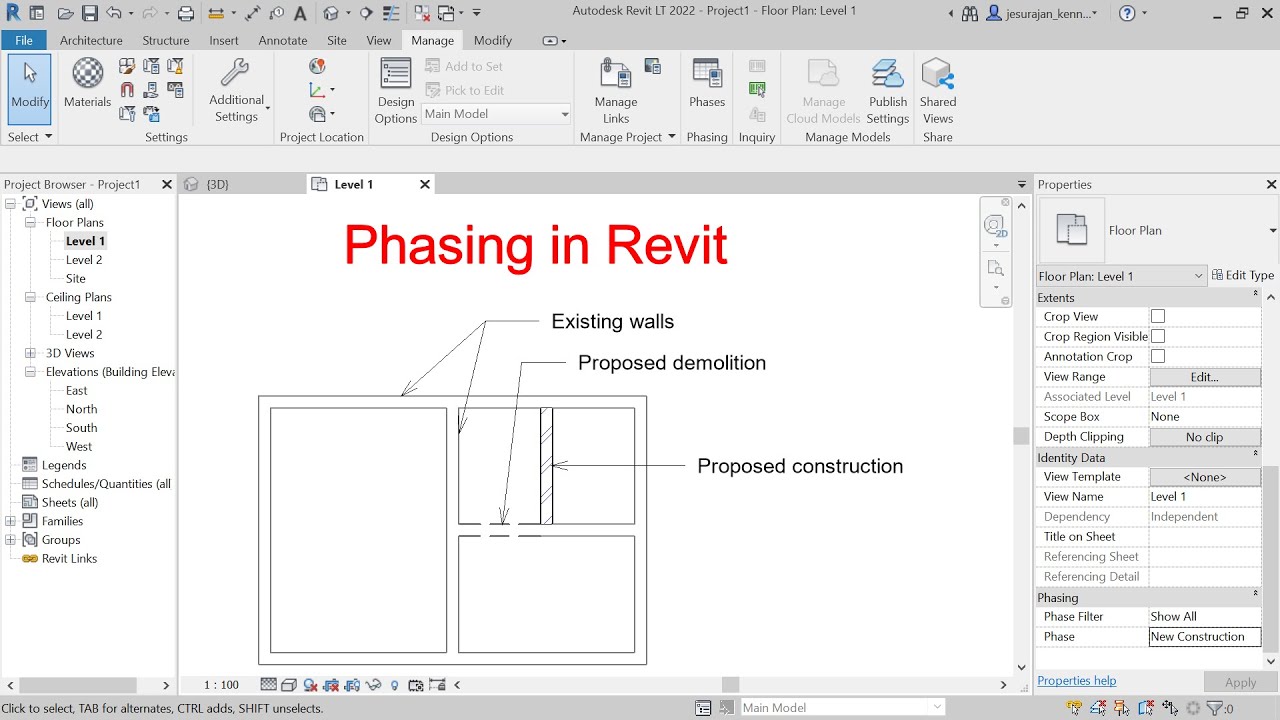This screenshot has height=720, width=1280.
Task: Expand the Groups node
Action: (10, 540)
